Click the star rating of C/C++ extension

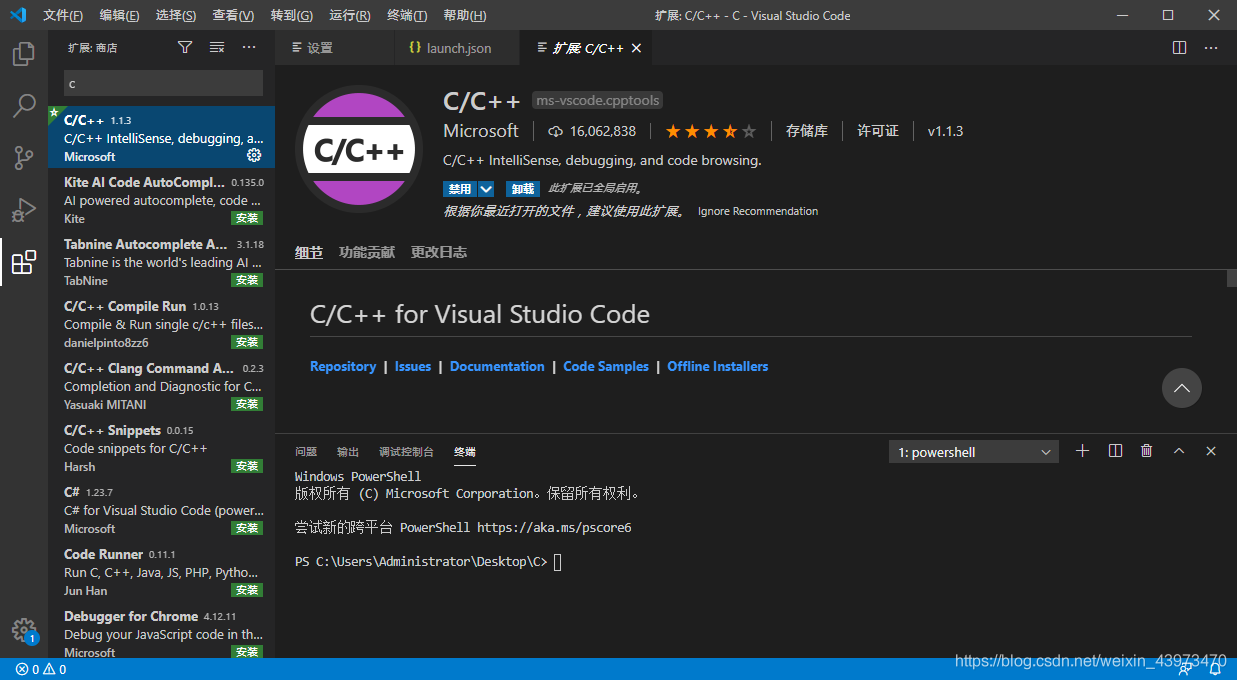pos(711,131)
